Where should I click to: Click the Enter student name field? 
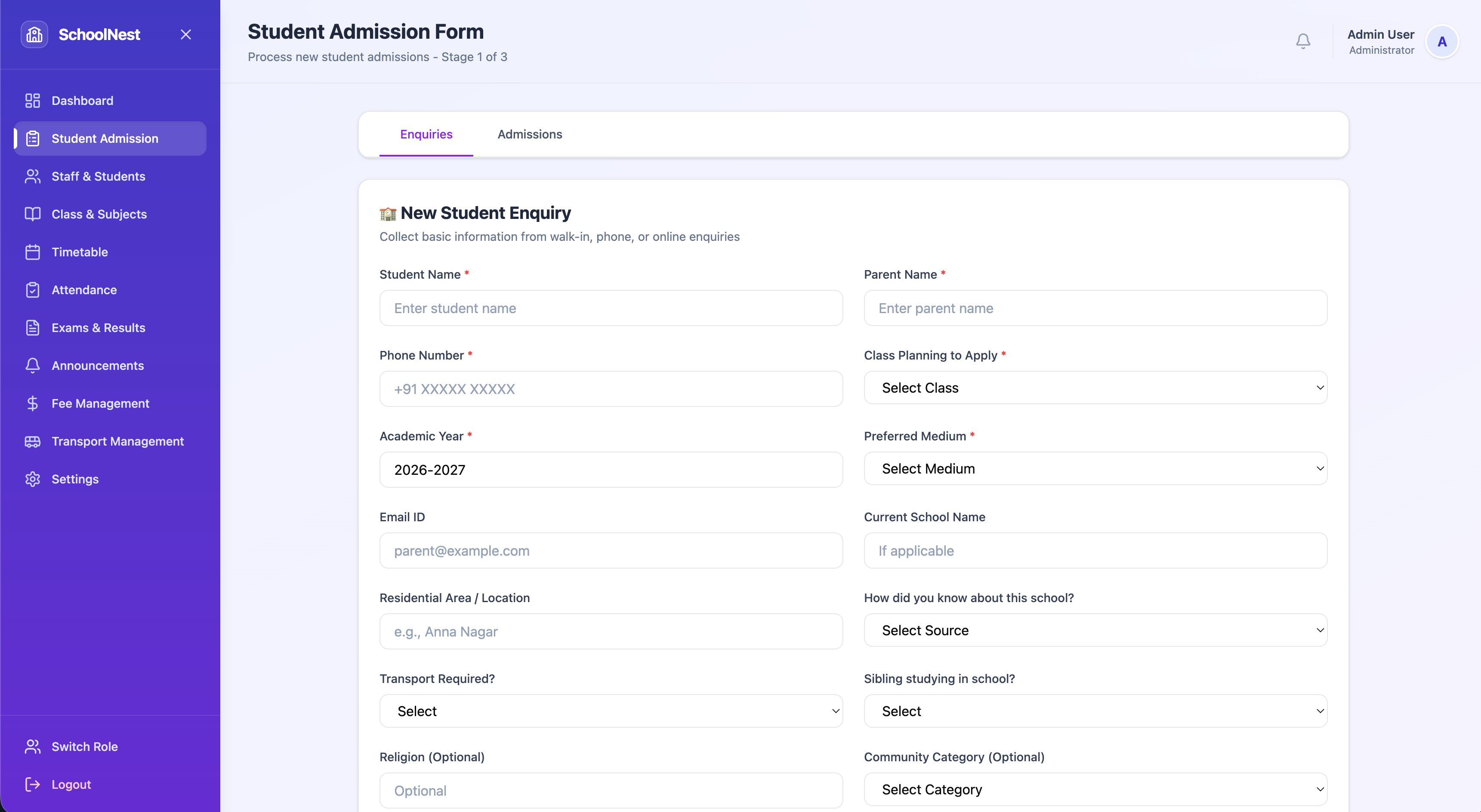[x=611, y=308]
